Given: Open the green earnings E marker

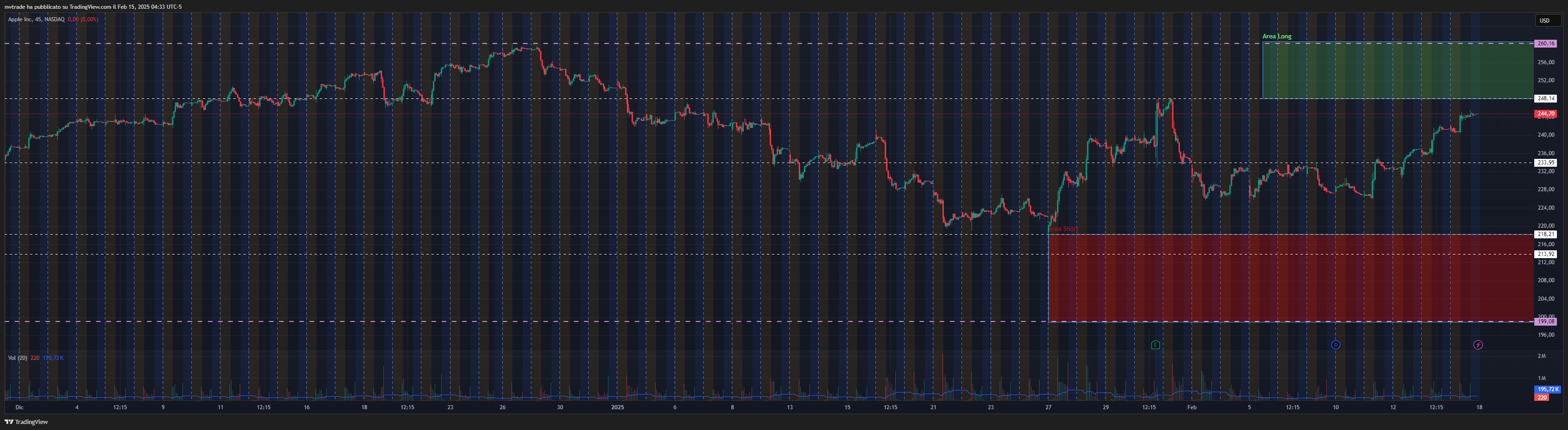Looking at the screenshot, I should click(x=1155, y=345).
